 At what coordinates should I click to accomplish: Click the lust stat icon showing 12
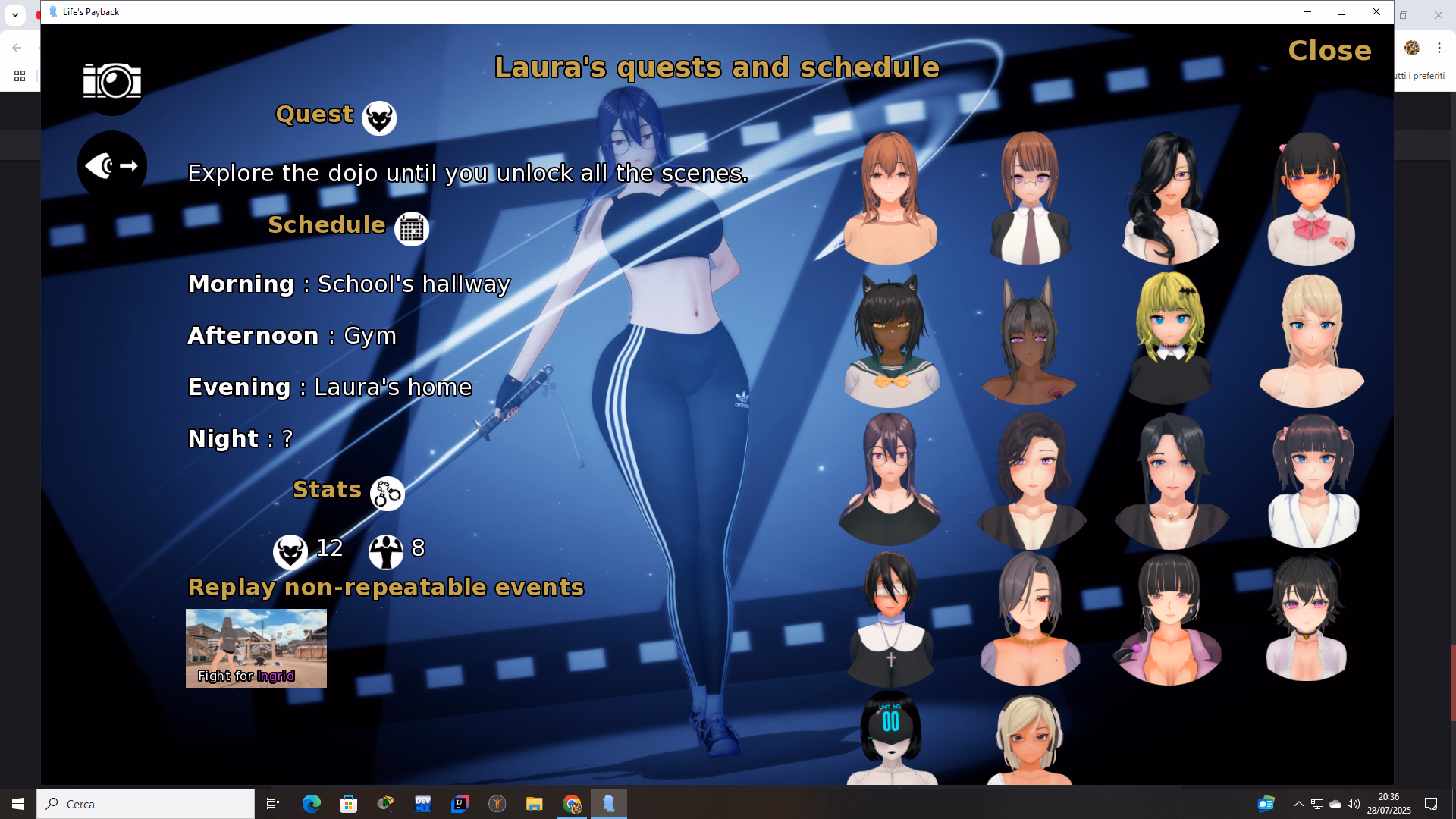(290, 551)
